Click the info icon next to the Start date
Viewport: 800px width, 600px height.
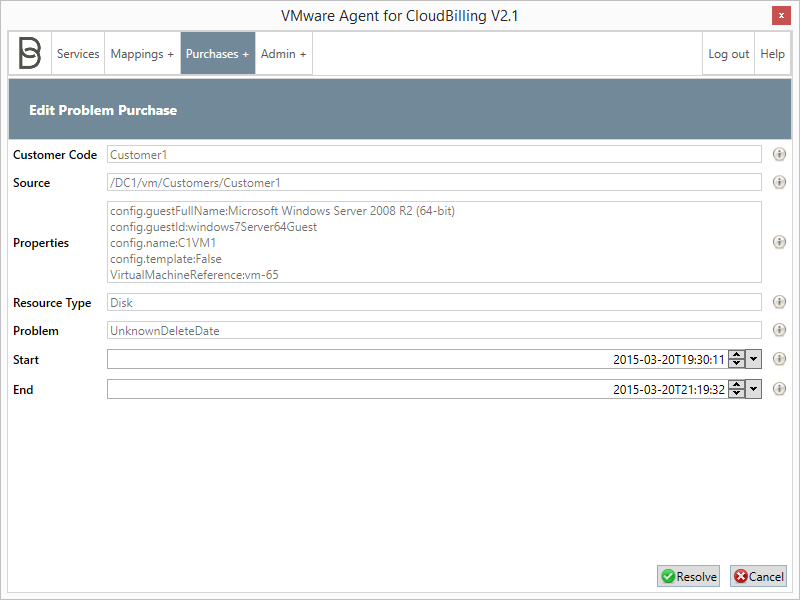point(779,359)
